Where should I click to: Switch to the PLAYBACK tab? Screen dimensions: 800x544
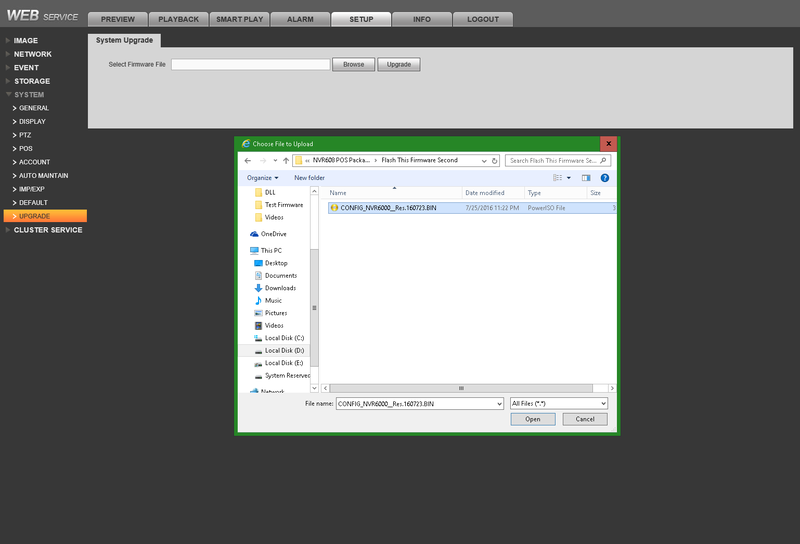(x=179, y=19)
